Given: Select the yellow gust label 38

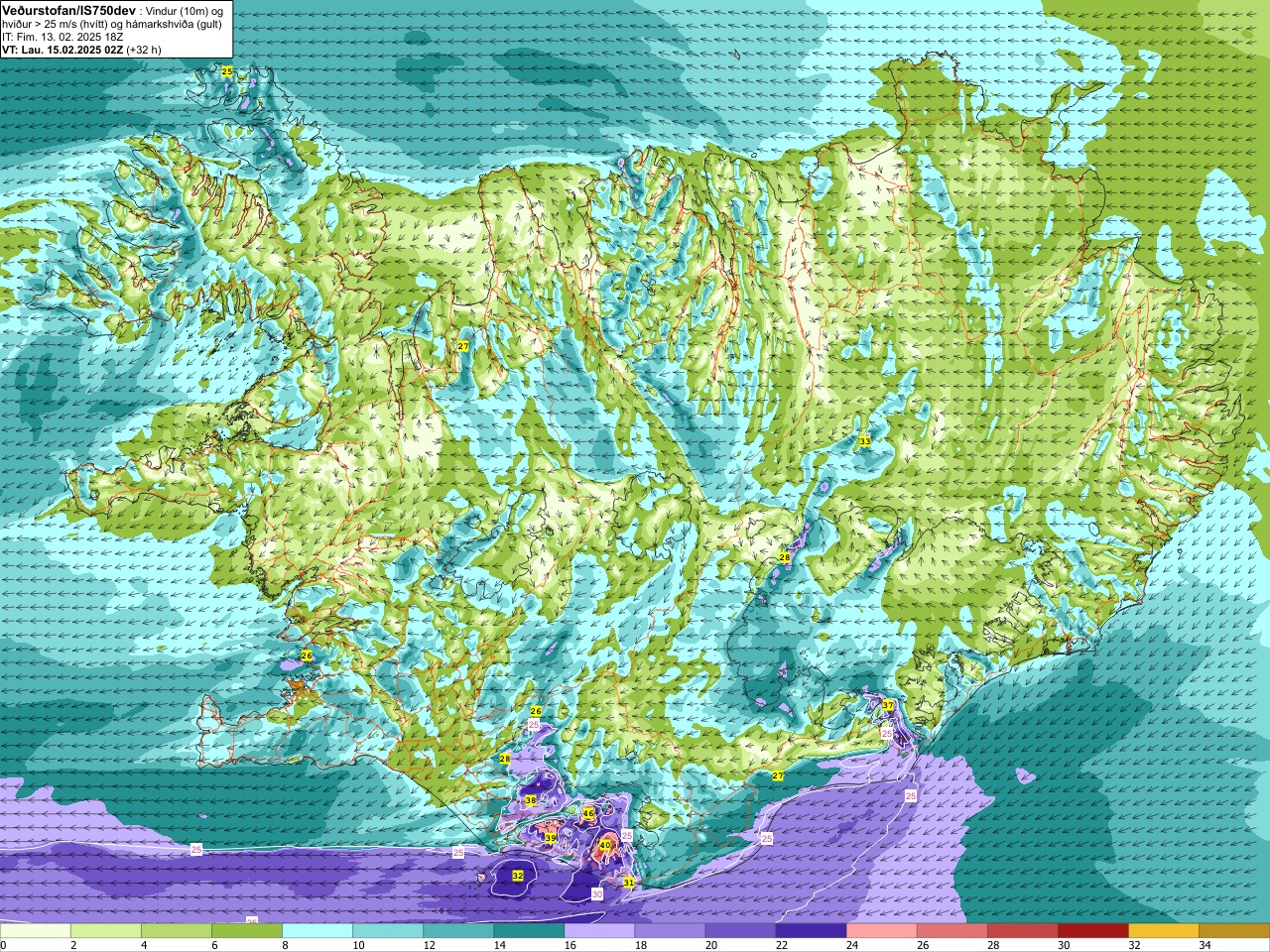Looking at the screenshot, I should [x=531, y=800].
